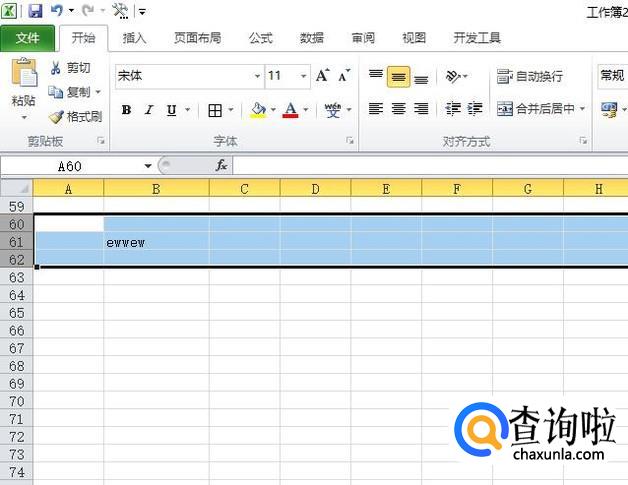The image size is (628, 485).
Task: Switch to the 视图 View tab
Action: point(414,38)
